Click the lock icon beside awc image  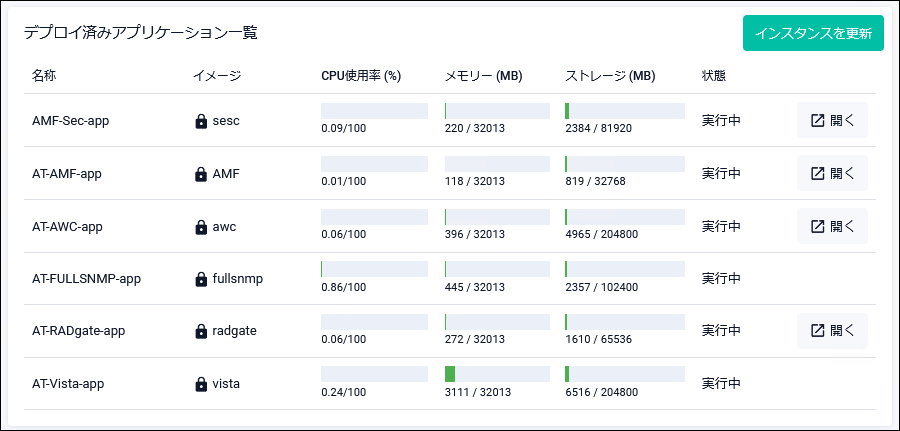tap(201, 227)
